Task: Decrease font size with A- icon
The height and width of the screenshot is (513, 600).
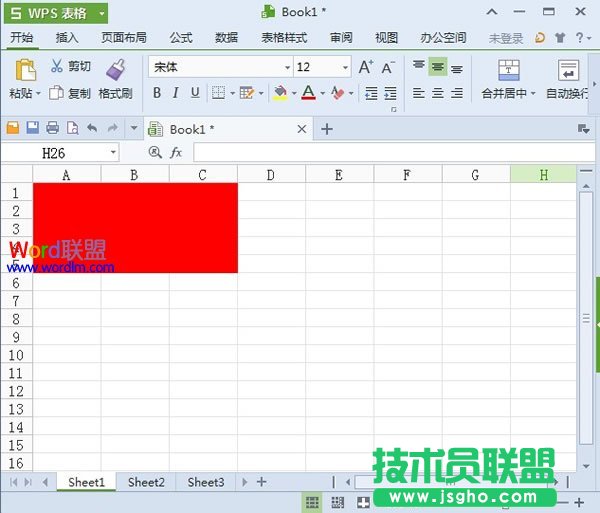Action: pyautogui.click(x=388, y=68)
